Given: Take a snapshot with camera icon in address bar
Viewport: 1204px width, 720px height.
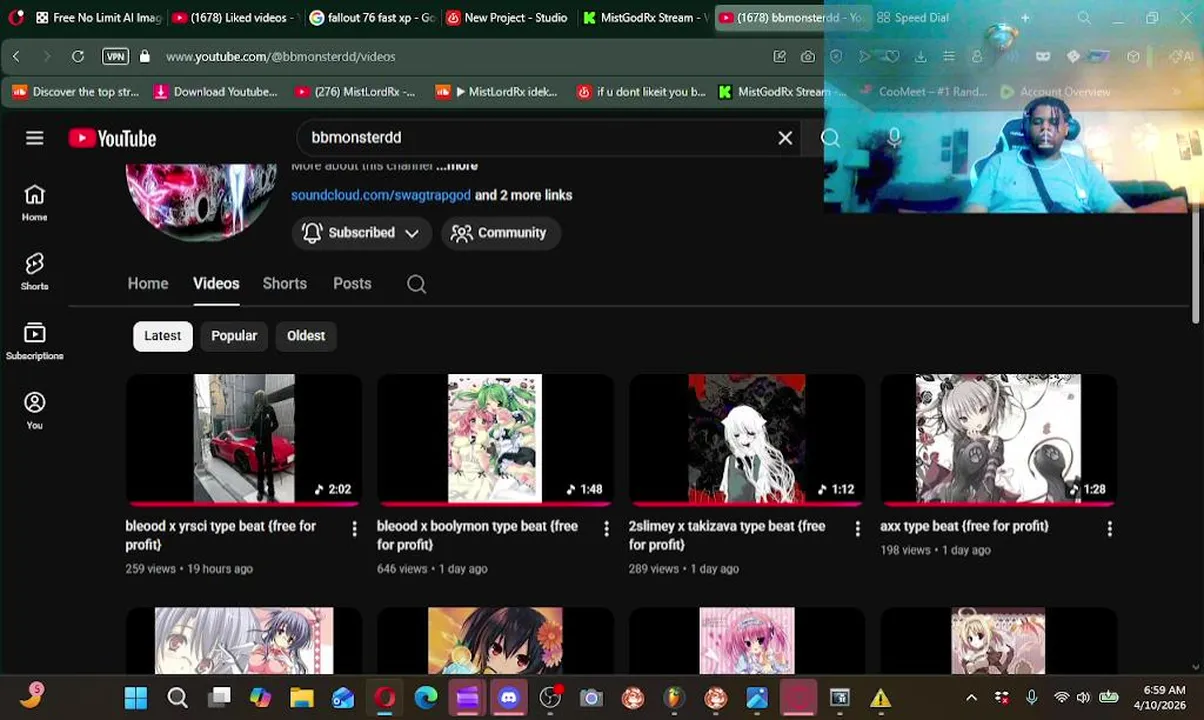Looking at the screenshot, I should pos(807,57).
